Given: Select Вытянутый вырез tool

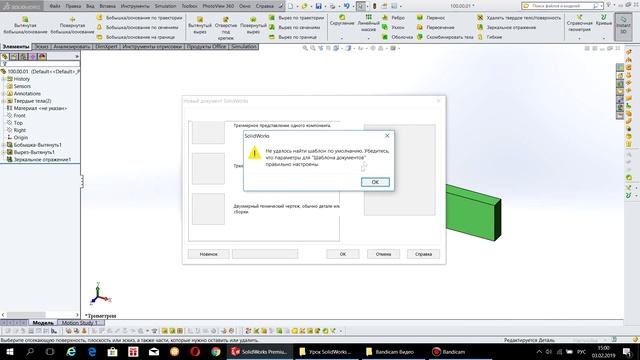Looking at the screenshot, I should (x=200, y=26).
